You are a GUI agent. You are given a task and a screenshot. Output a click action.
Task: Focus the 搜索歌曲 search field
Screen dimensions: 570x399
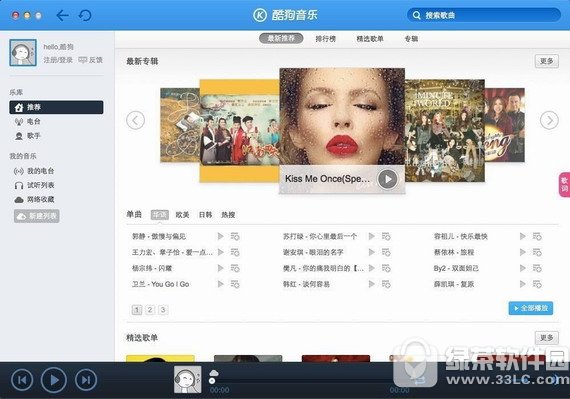click(x=483, y=15)
